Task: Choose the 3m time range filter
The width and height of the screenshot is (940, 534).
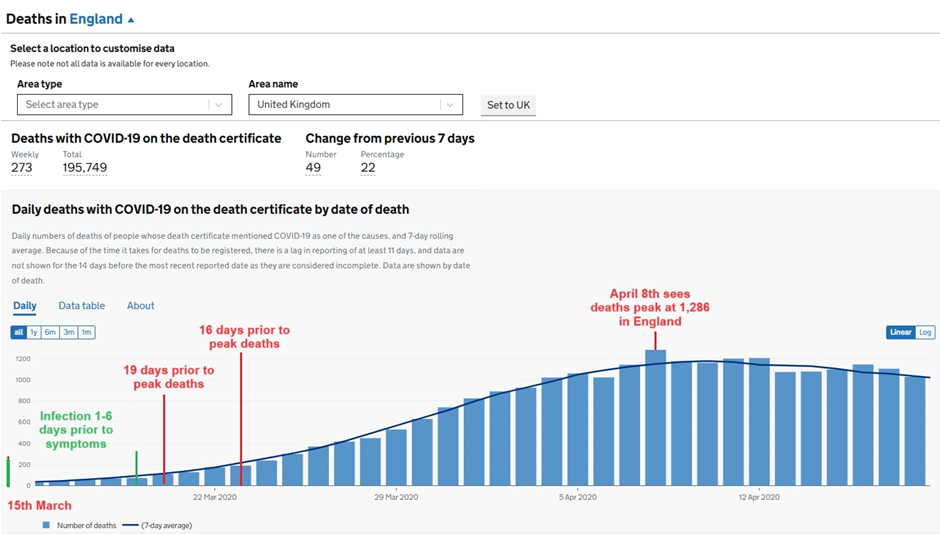Action: (68, 332)
